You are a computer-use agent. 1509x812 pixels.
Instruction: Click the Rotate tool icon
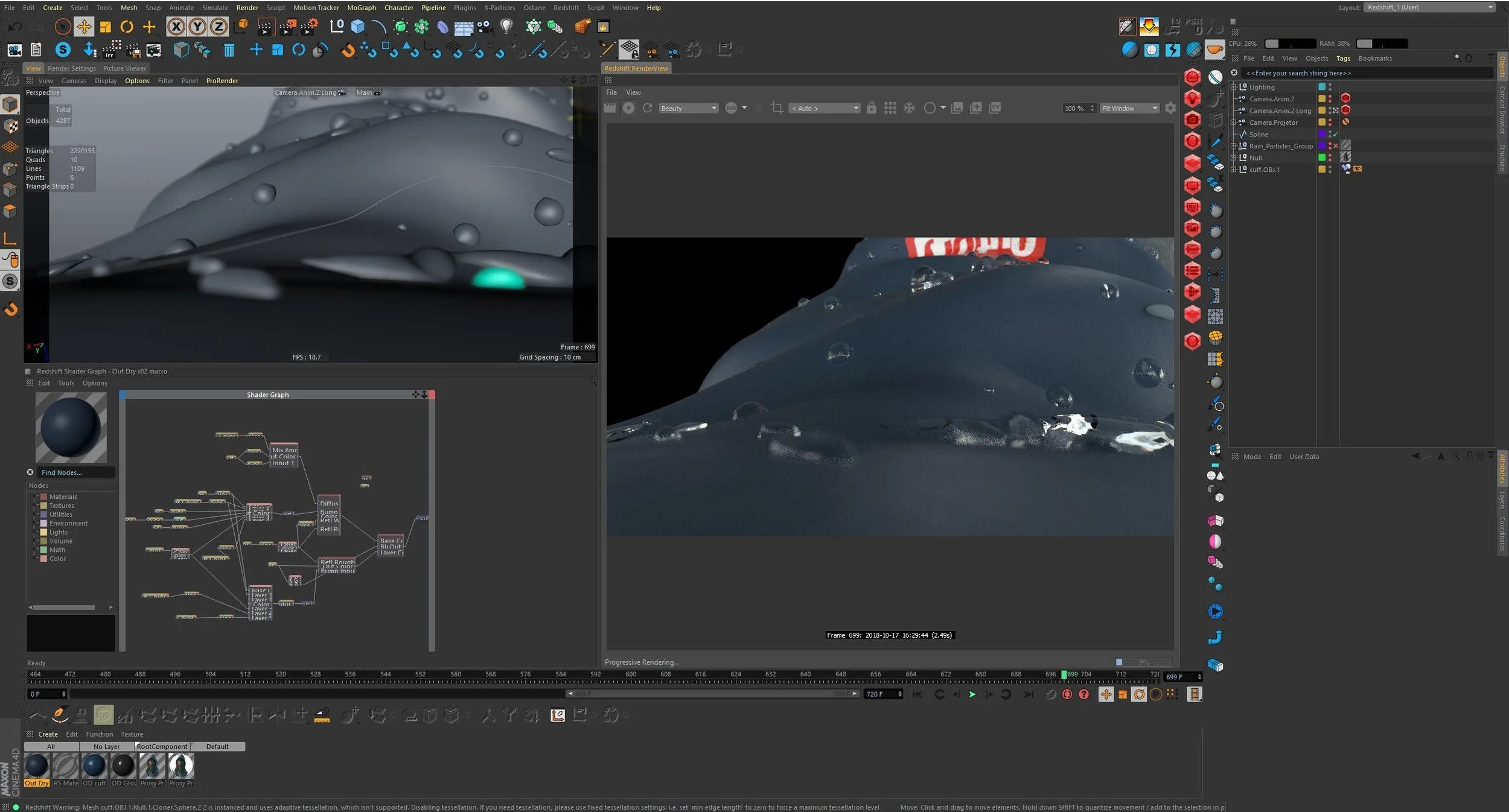(127, 27)
